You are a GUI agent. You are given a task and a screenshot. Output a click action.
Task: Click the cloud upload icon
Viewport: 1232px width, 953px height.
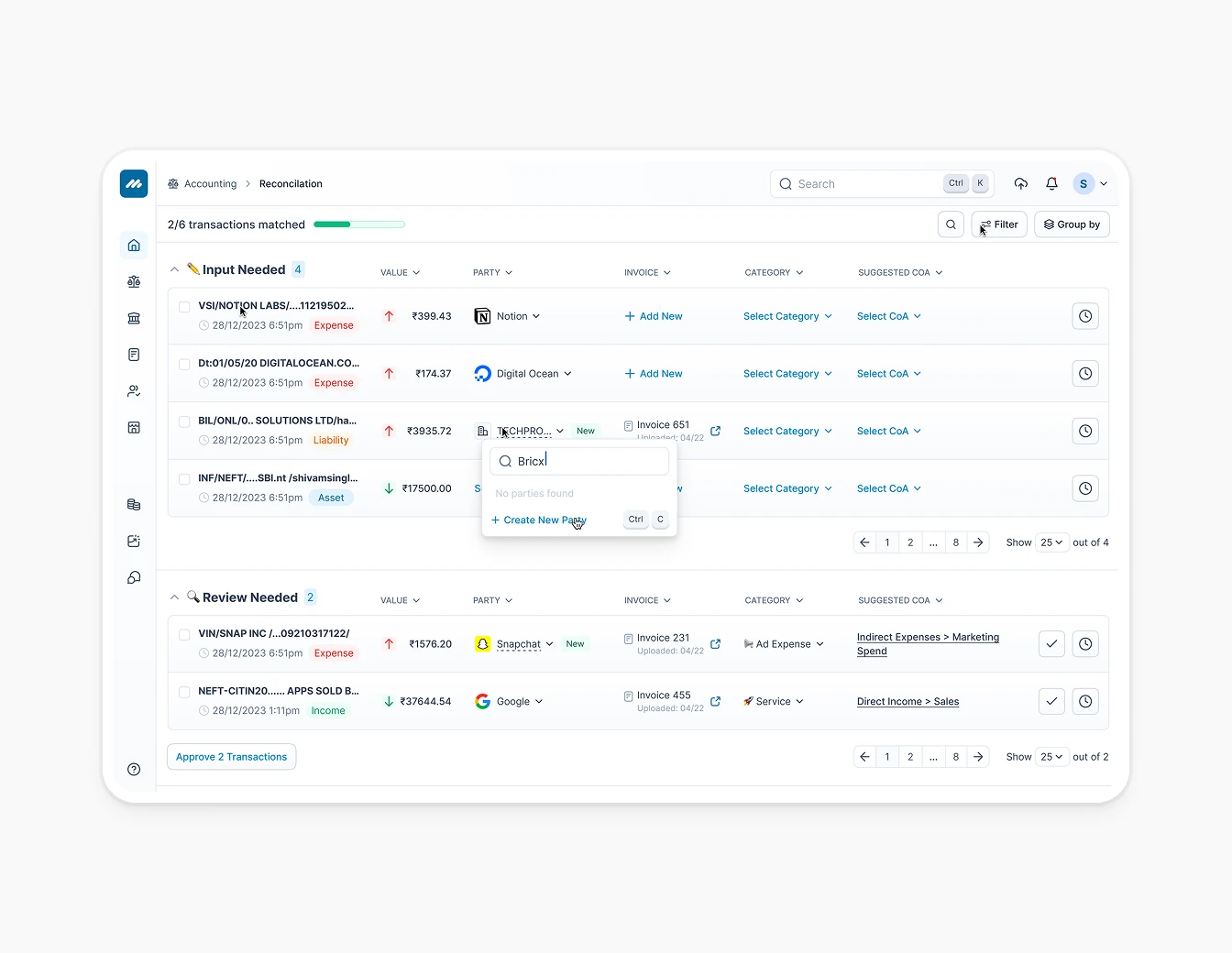click(1020, 183)
